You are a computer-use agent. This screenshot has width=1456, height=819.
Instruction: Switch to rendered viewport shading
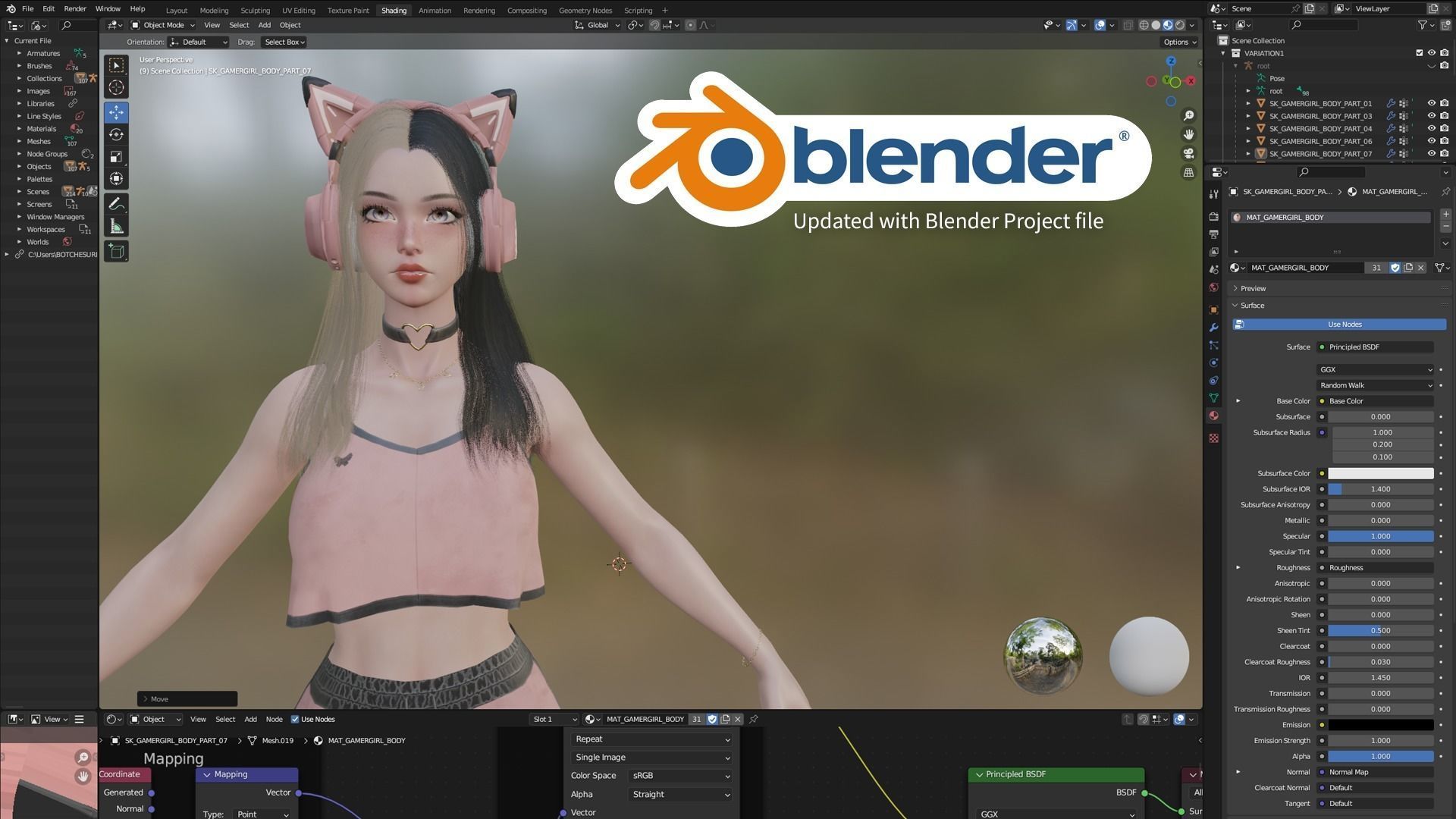pyautogui.click(x=1180, y=25)
